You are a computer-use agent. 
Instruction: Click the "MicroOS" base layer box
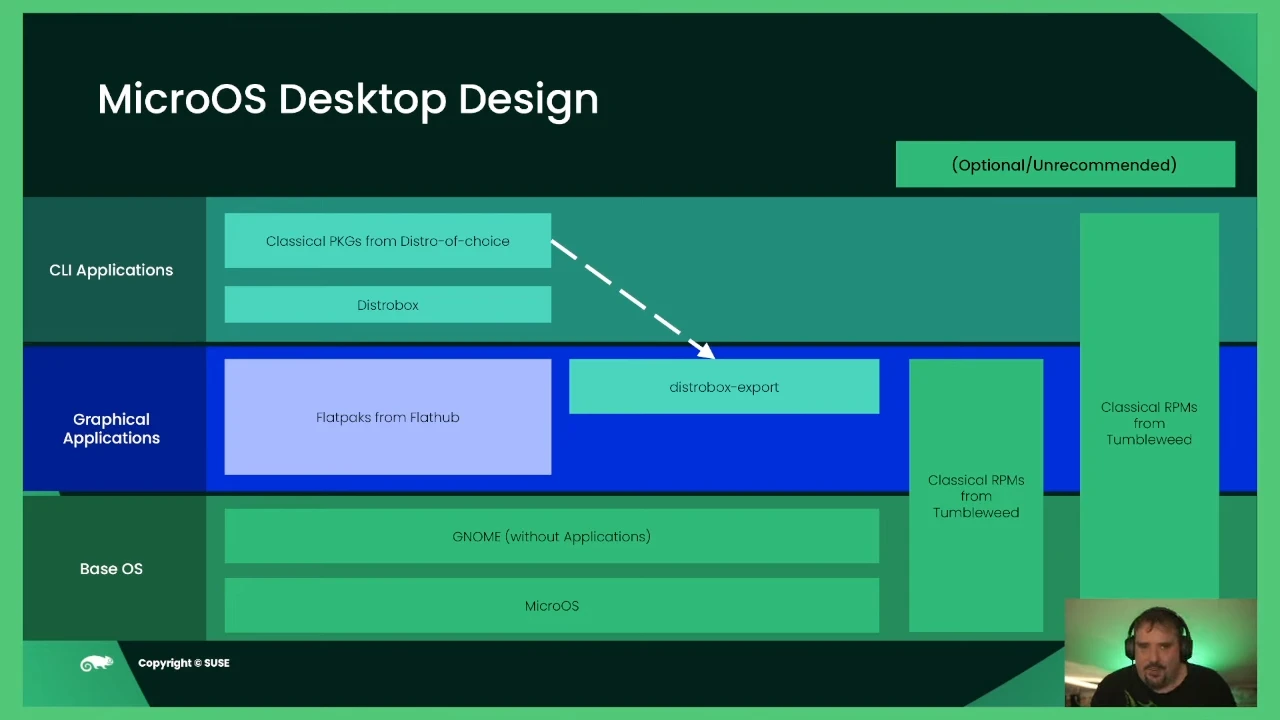pyautogui.click(x=552, y=606)
